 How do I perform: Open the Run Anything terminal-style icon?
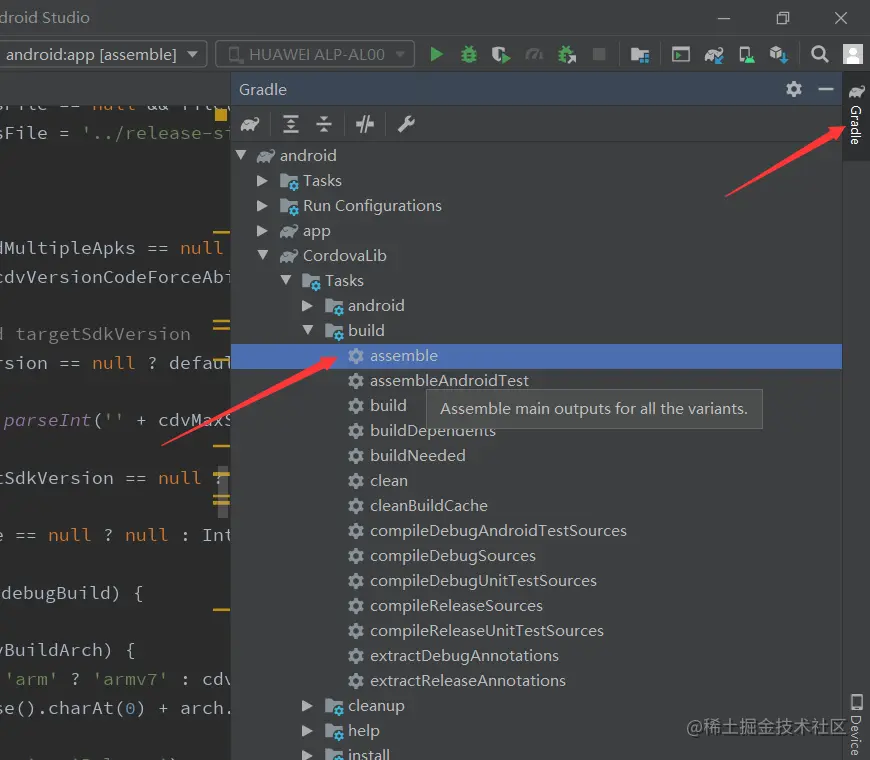(681, 54)
